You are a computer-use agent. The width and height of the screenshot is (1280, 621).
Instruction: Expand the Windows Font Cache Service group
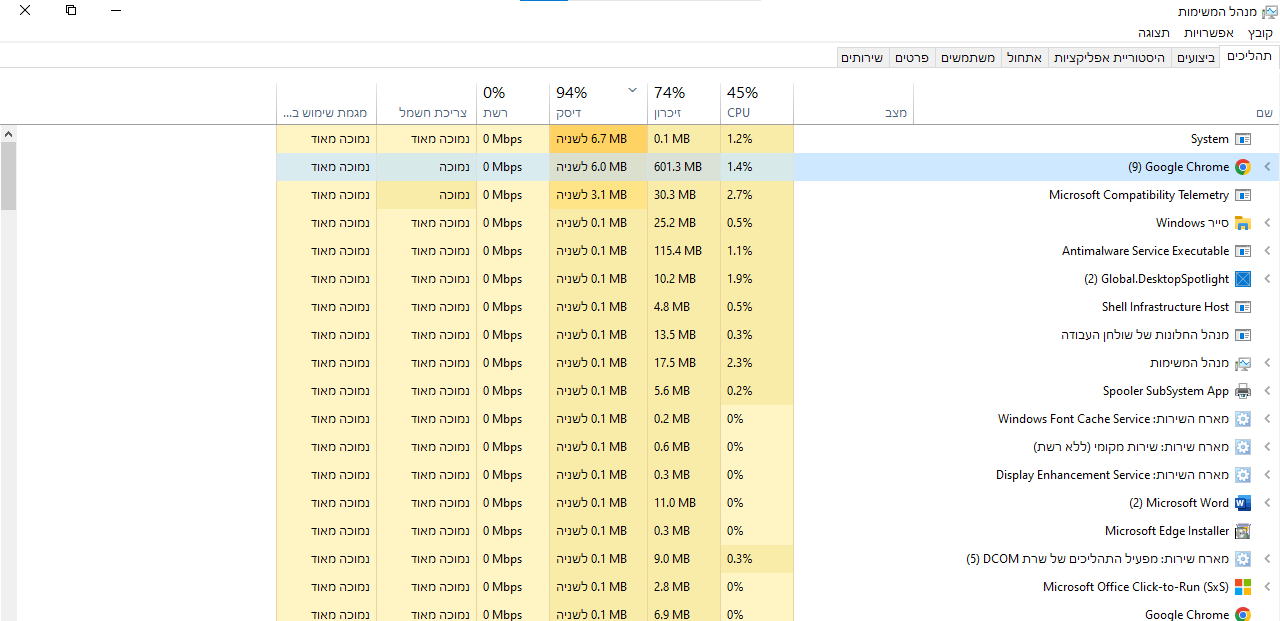(x=1267, y=419)
